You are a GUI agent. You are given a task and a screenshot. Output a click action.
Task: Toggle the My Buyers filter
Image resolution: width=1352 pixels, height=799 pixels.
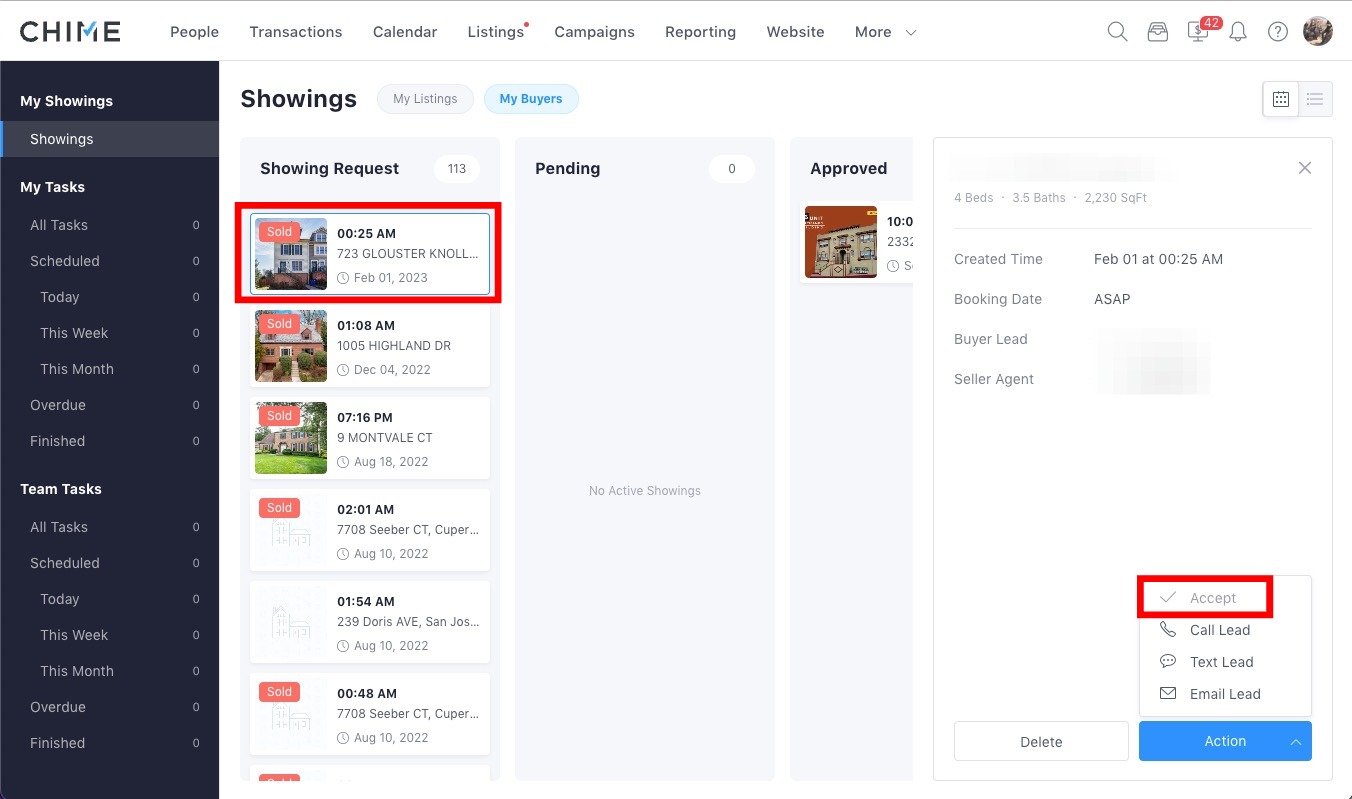tap(531, 99)
